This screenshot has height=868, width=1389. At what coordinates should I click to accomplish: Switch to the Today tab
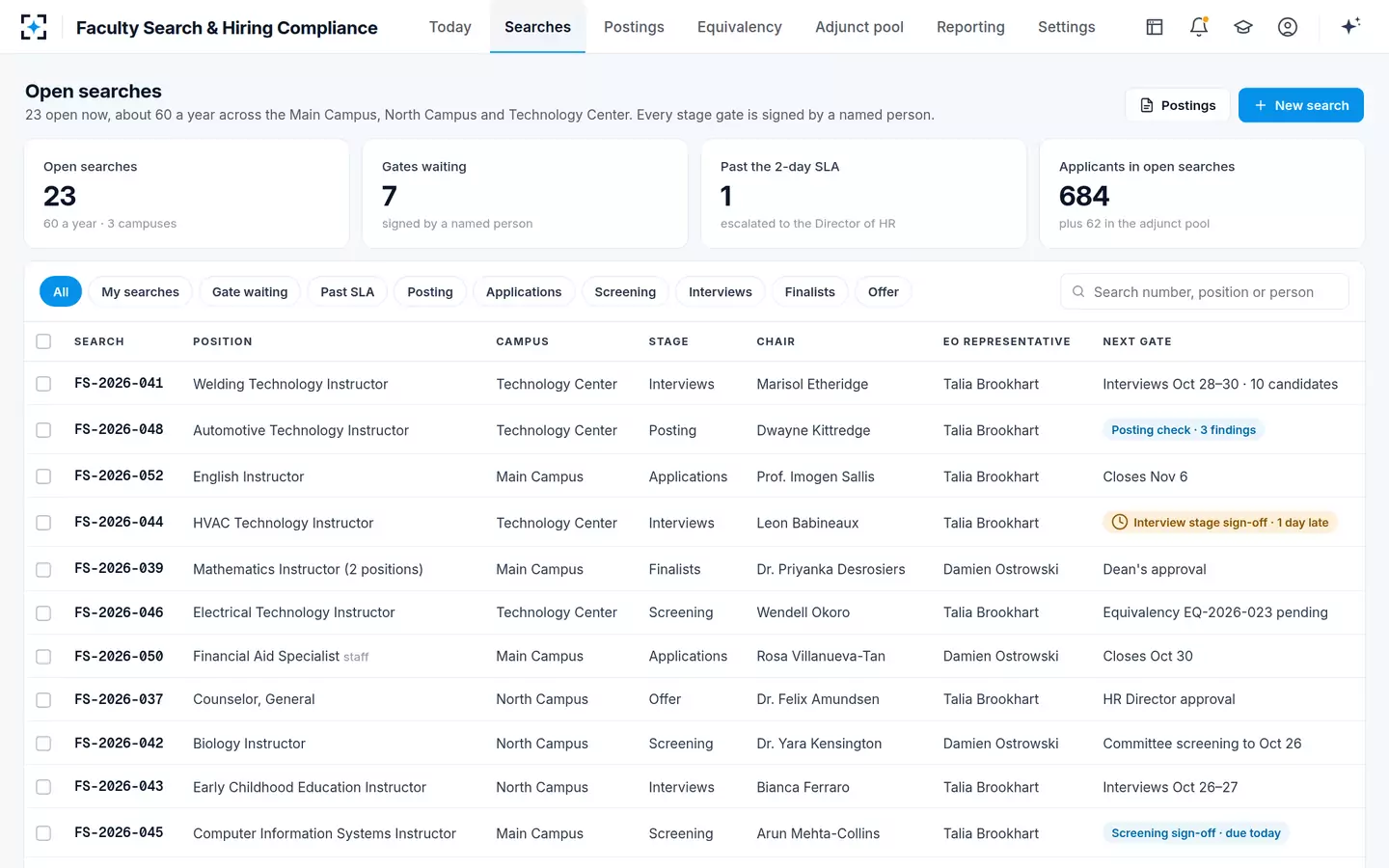450,27
